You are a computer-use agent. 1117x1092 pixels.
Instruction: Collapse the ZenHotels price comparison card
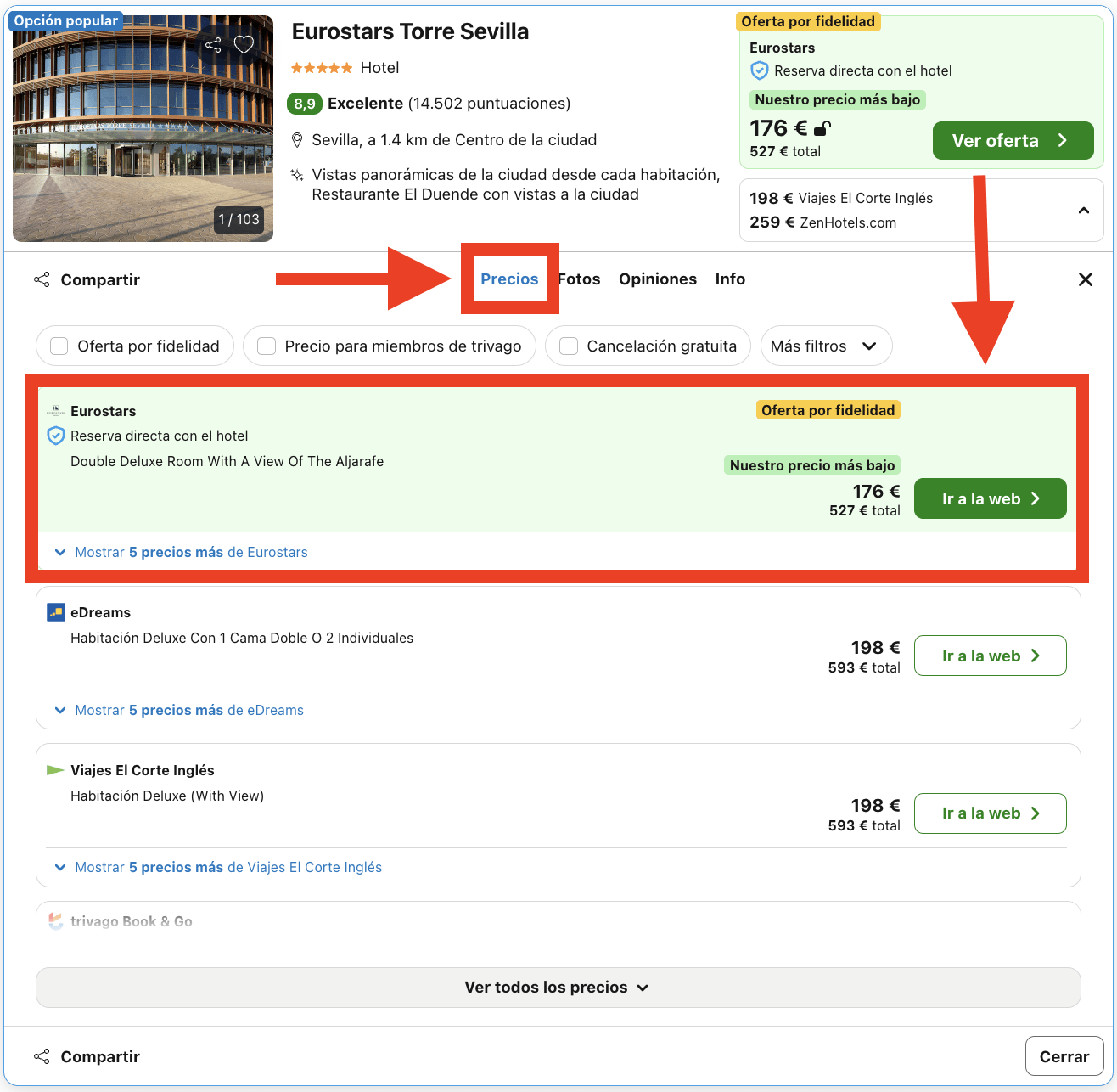coord(1083,210)
